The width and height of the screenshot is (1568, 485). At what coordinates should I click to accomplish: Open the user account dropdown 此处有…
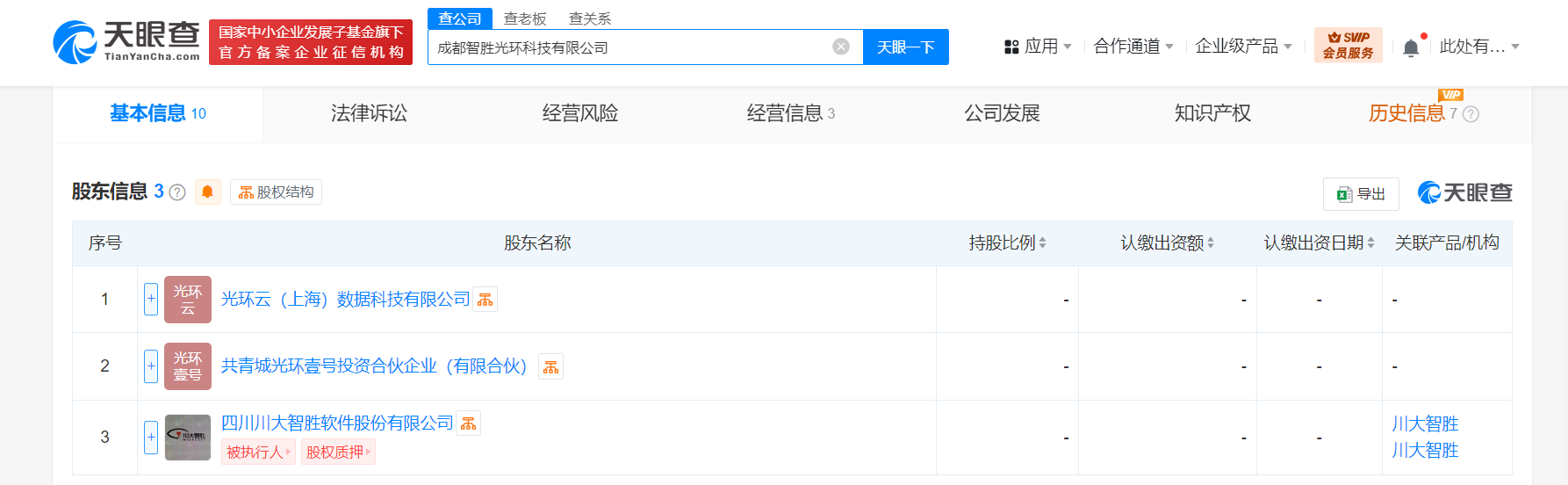(1479, 47)
